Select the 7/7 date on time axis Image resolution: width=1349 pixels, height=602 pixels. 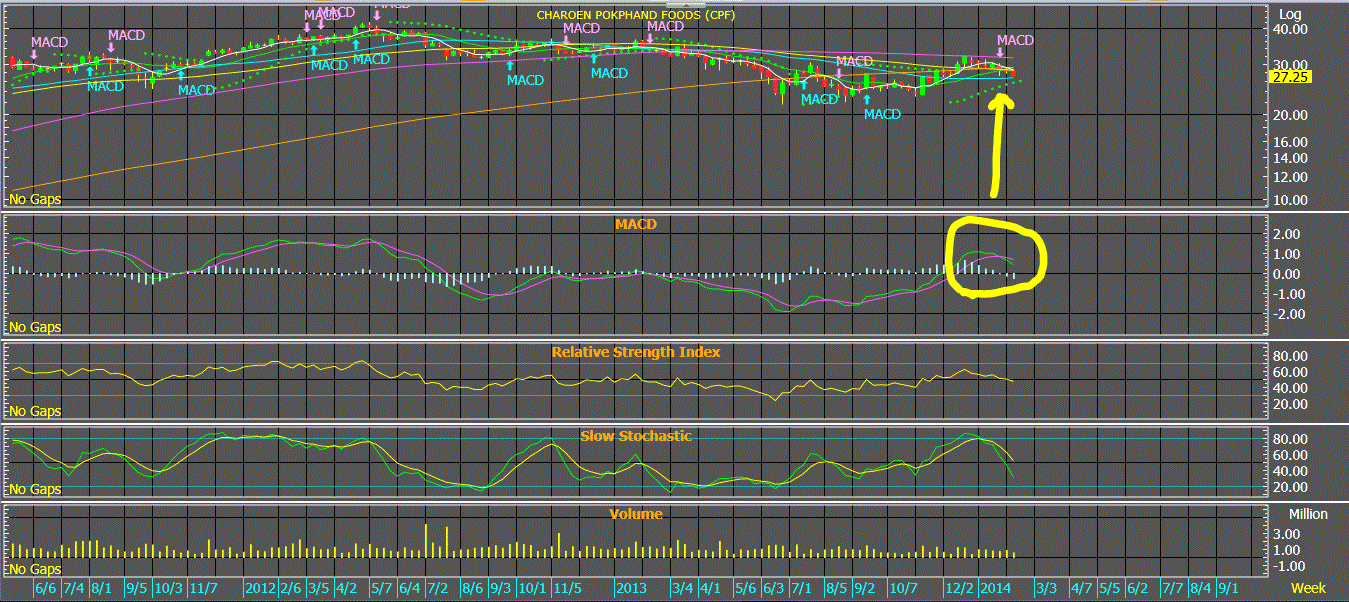tap(1172, 588)
